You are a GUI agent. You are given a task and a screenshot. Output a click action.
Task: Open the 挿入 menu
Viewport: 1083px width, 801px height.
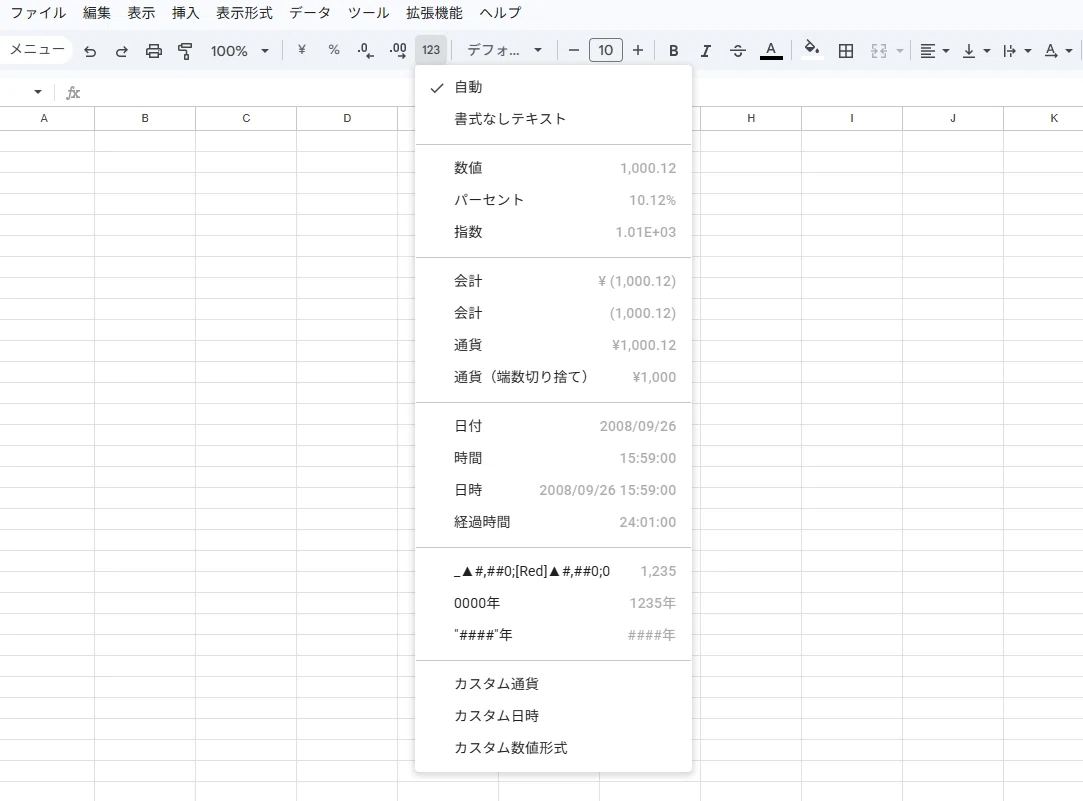point(185,13)
